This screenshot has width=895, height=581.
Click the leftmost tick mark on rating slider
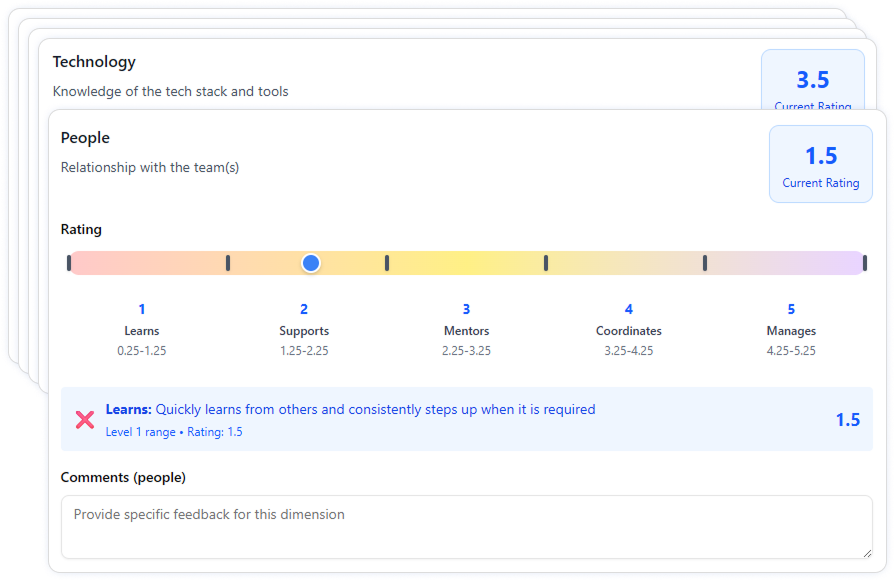(x=69, y=263)
